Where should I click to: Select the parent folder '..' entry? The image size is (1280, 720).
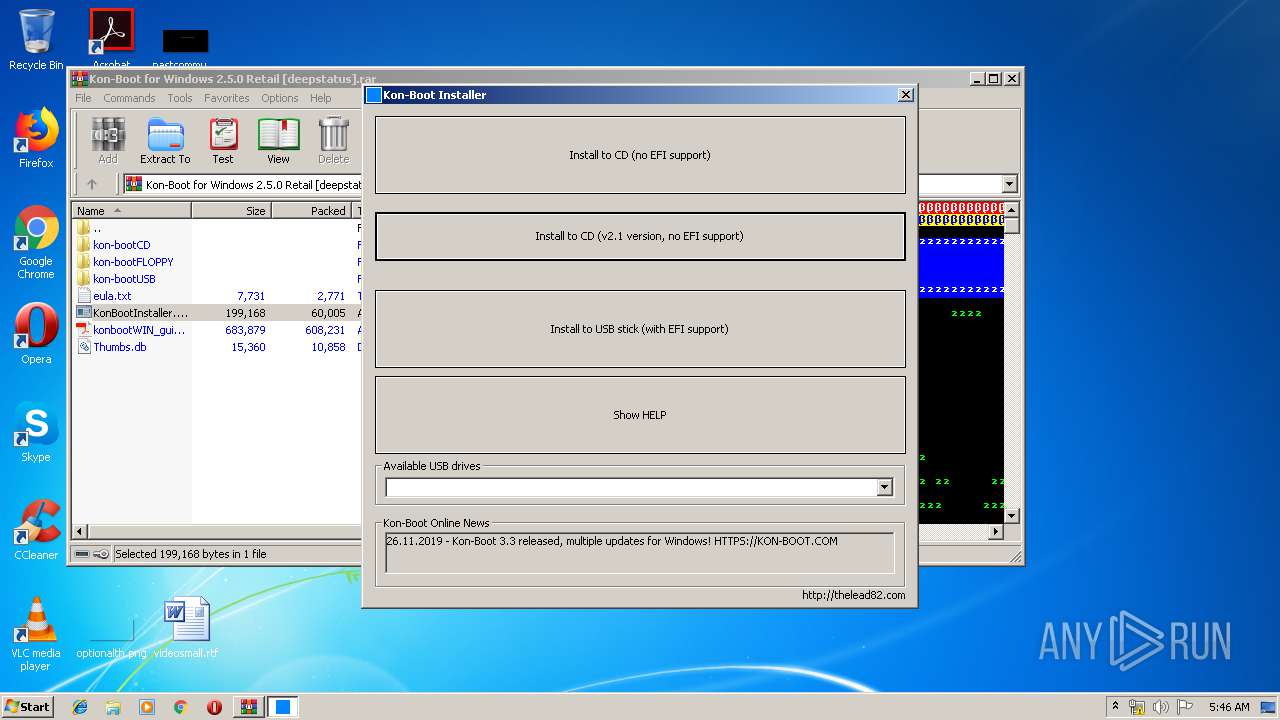[96, 228]
